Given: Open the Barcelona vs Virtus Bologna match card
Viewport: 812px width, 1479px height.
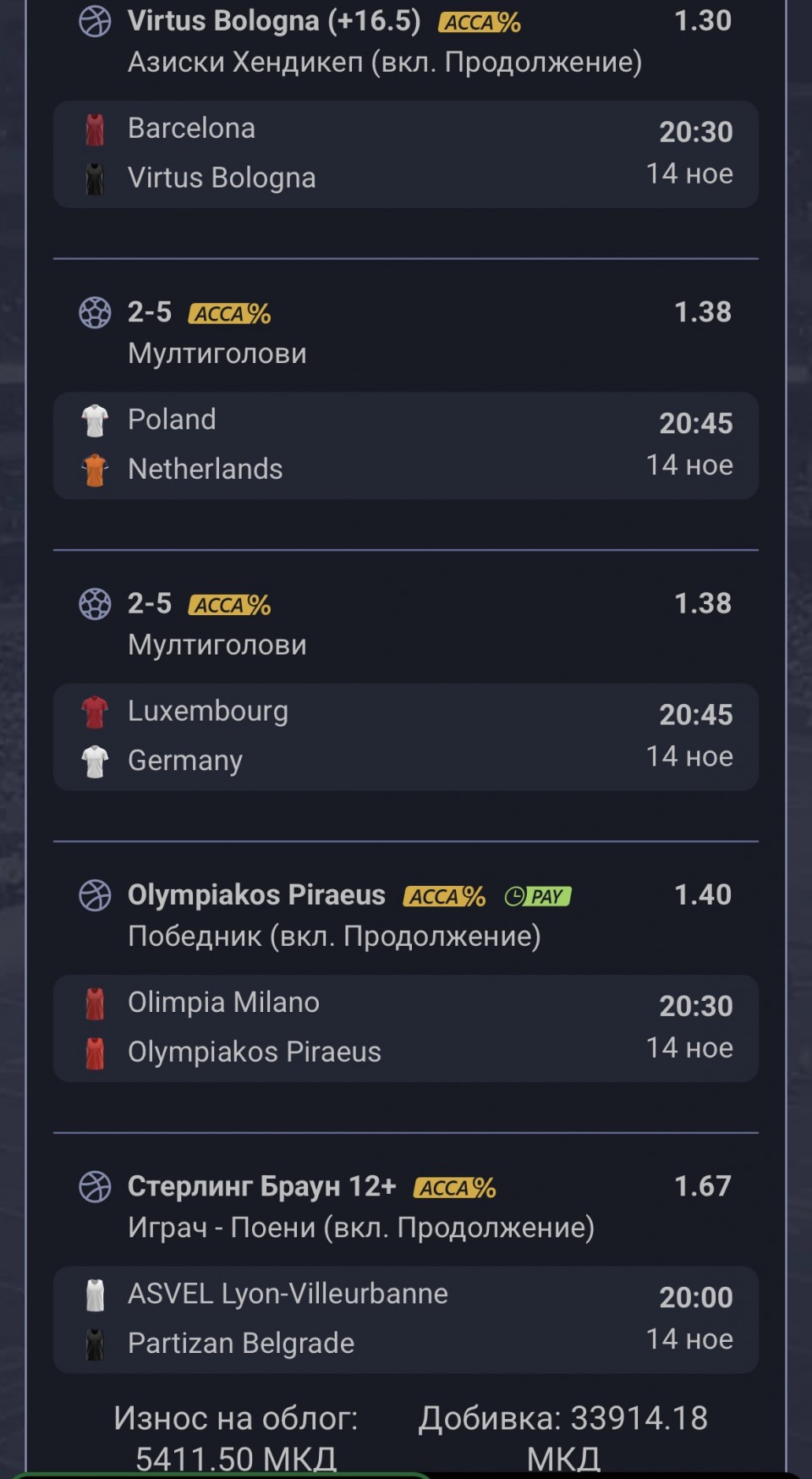Looking at the screenshot, I should tap(406, 154).
